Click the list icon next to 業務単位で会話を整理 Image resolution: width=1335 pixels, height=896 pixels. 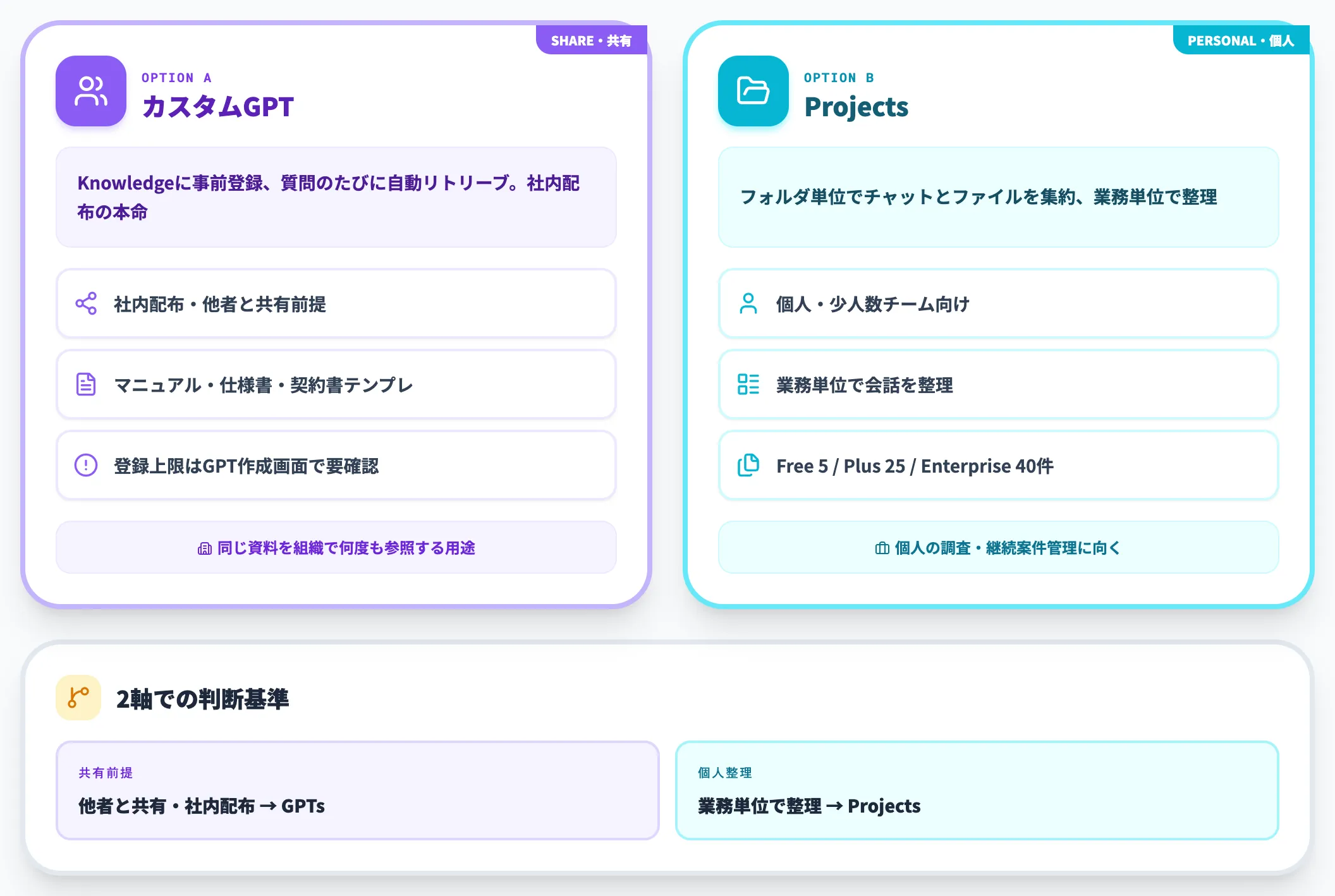[748, 384]
